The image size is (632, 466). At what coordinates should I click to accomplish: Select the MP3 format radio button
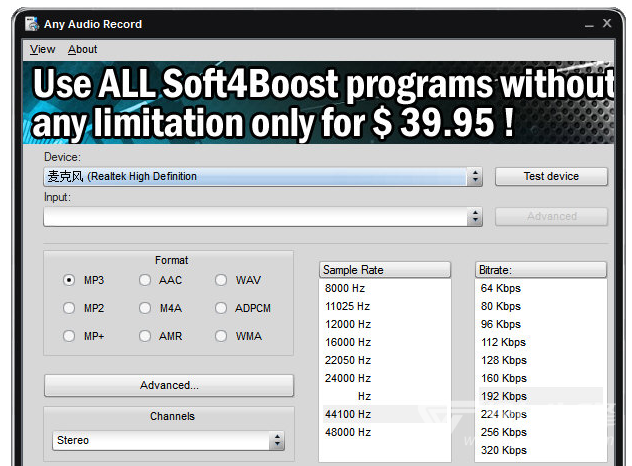(x=69, y=280)
